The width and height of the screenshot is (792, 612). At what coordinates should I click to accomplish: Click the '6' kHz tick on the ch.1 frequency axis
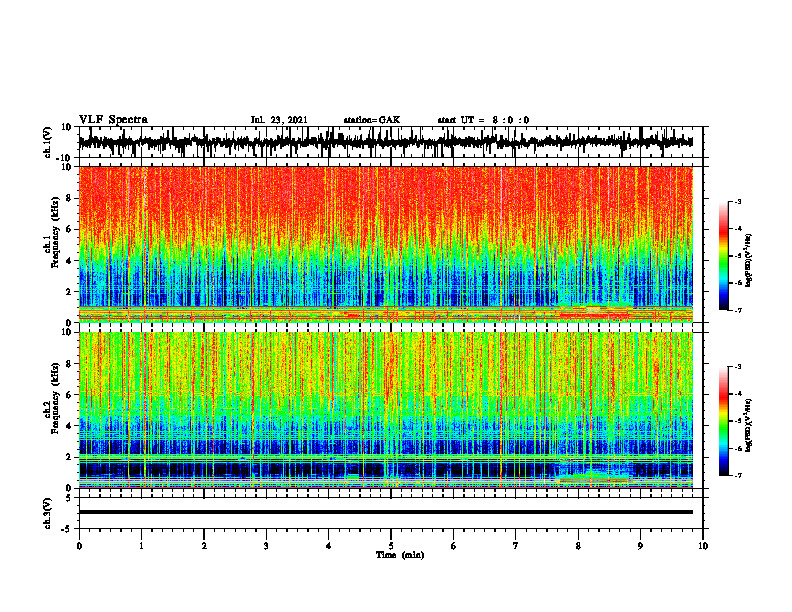pyautogui.click(x=69, y=229)
